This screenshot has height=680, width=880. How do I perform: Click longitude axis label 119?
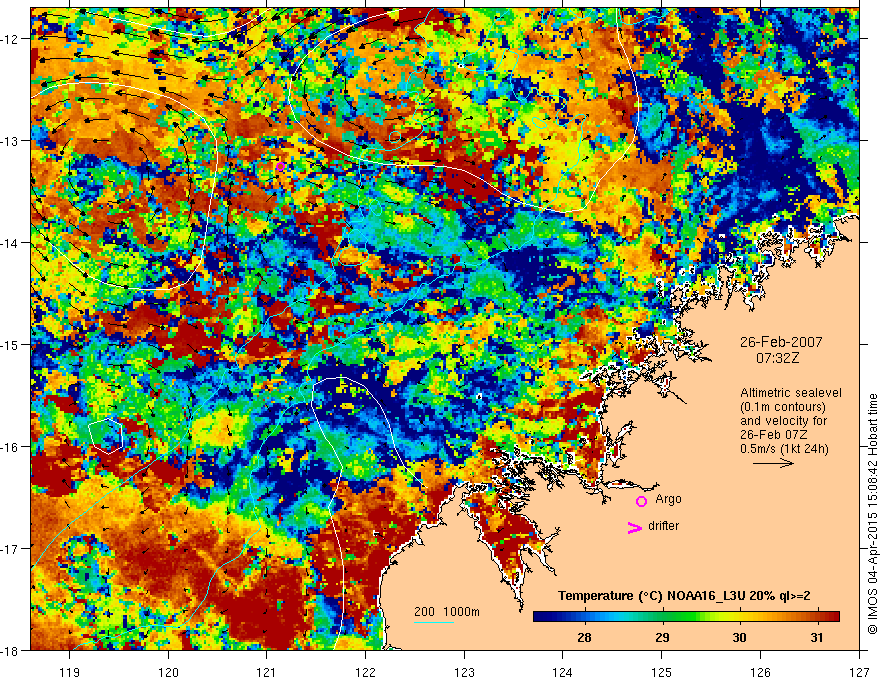[x=70, y=672]
